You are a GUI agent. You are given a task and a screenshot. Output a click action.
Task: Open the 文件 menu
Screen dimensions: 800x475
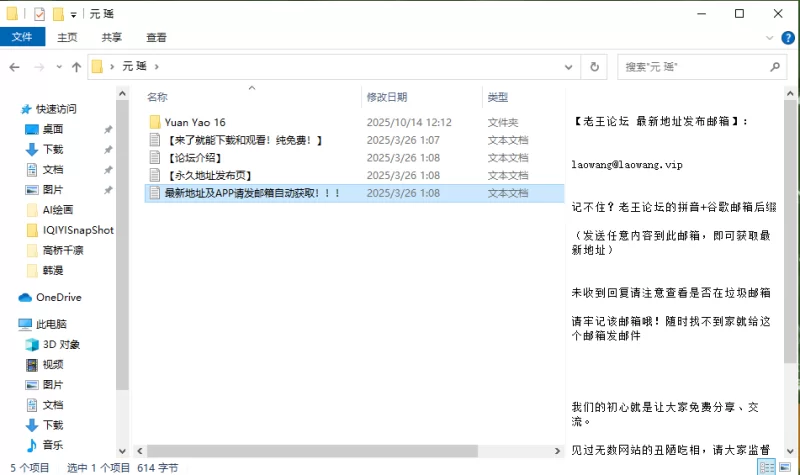[x=22, y=38]
